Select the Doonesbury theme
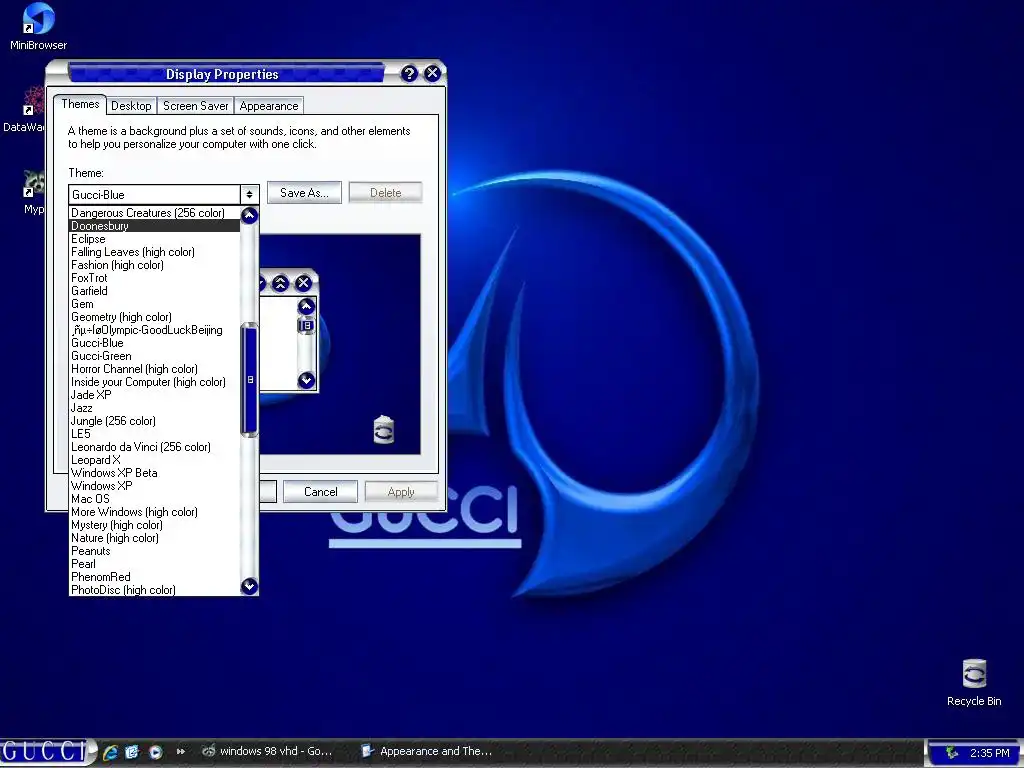Viewport: 1024px width, 768px height. tap(155, 226)
